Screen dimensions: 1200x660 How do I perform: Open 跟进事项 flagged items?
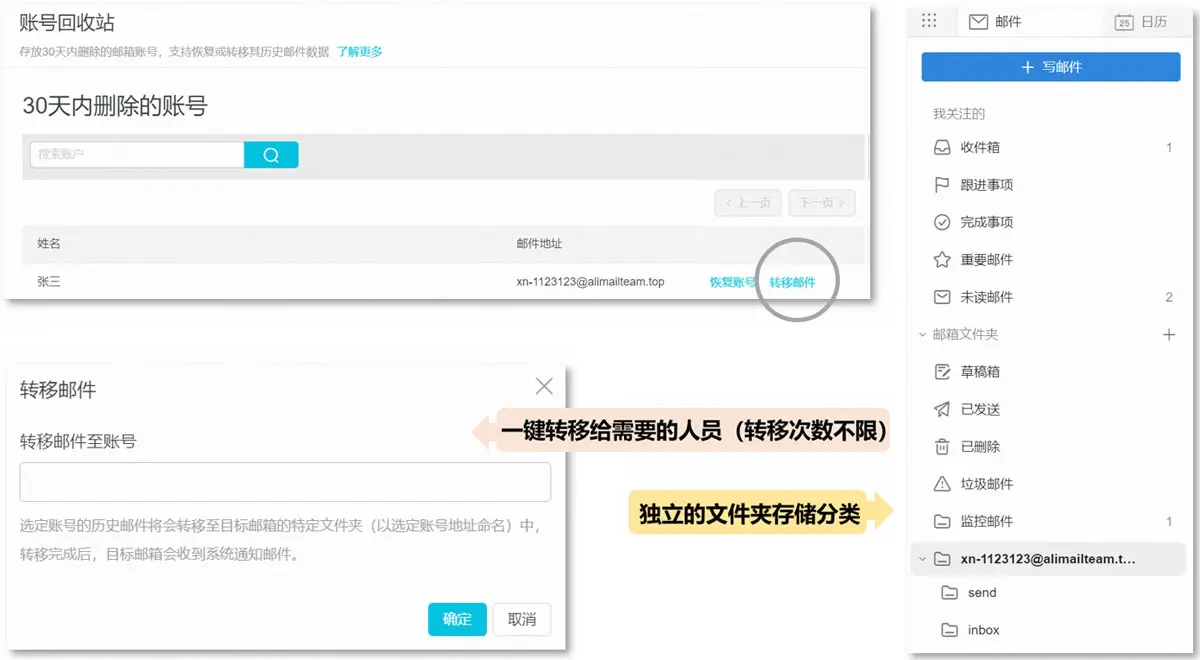click(986, 185)
